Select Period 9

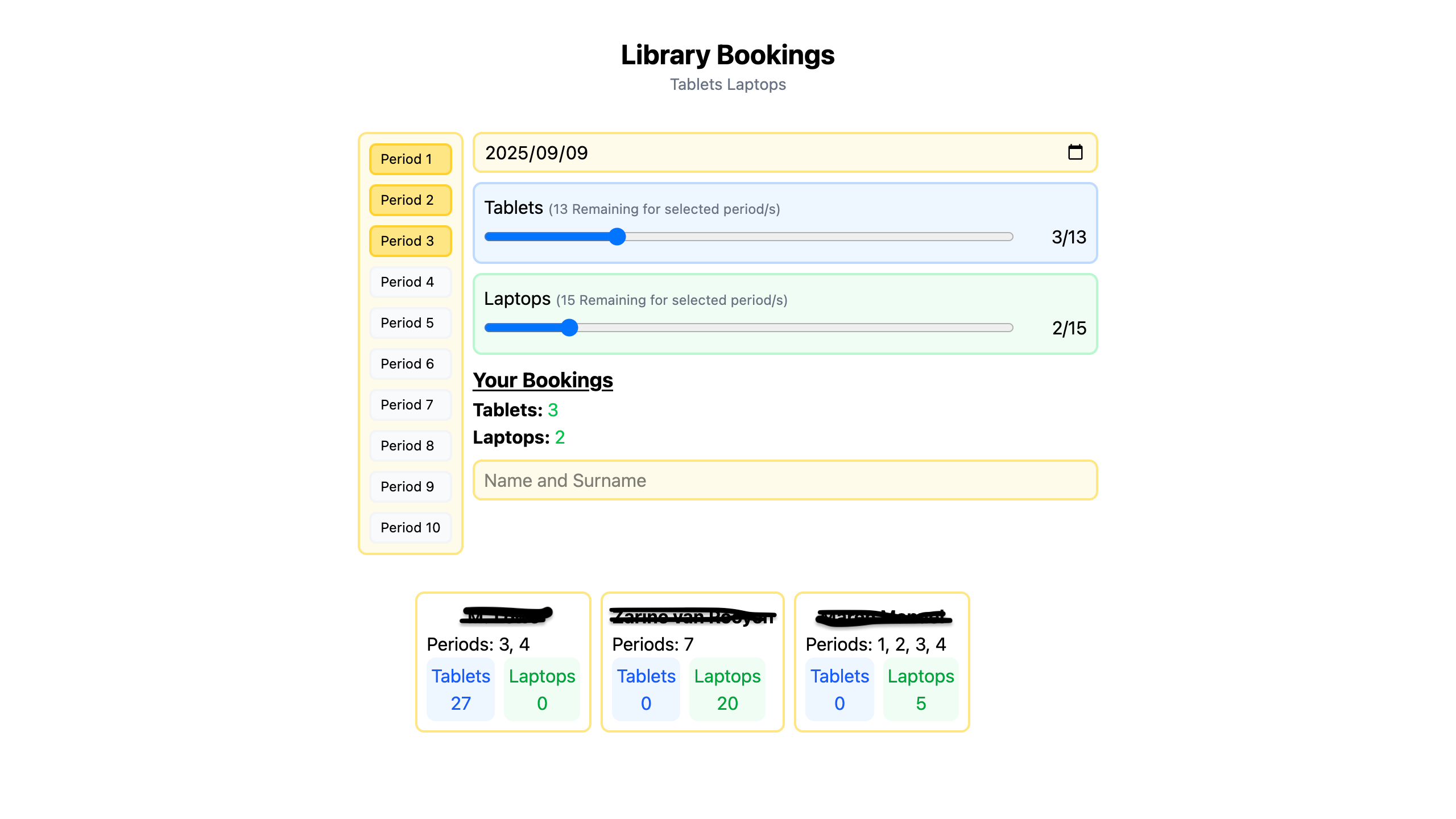[x=410, y=486]
